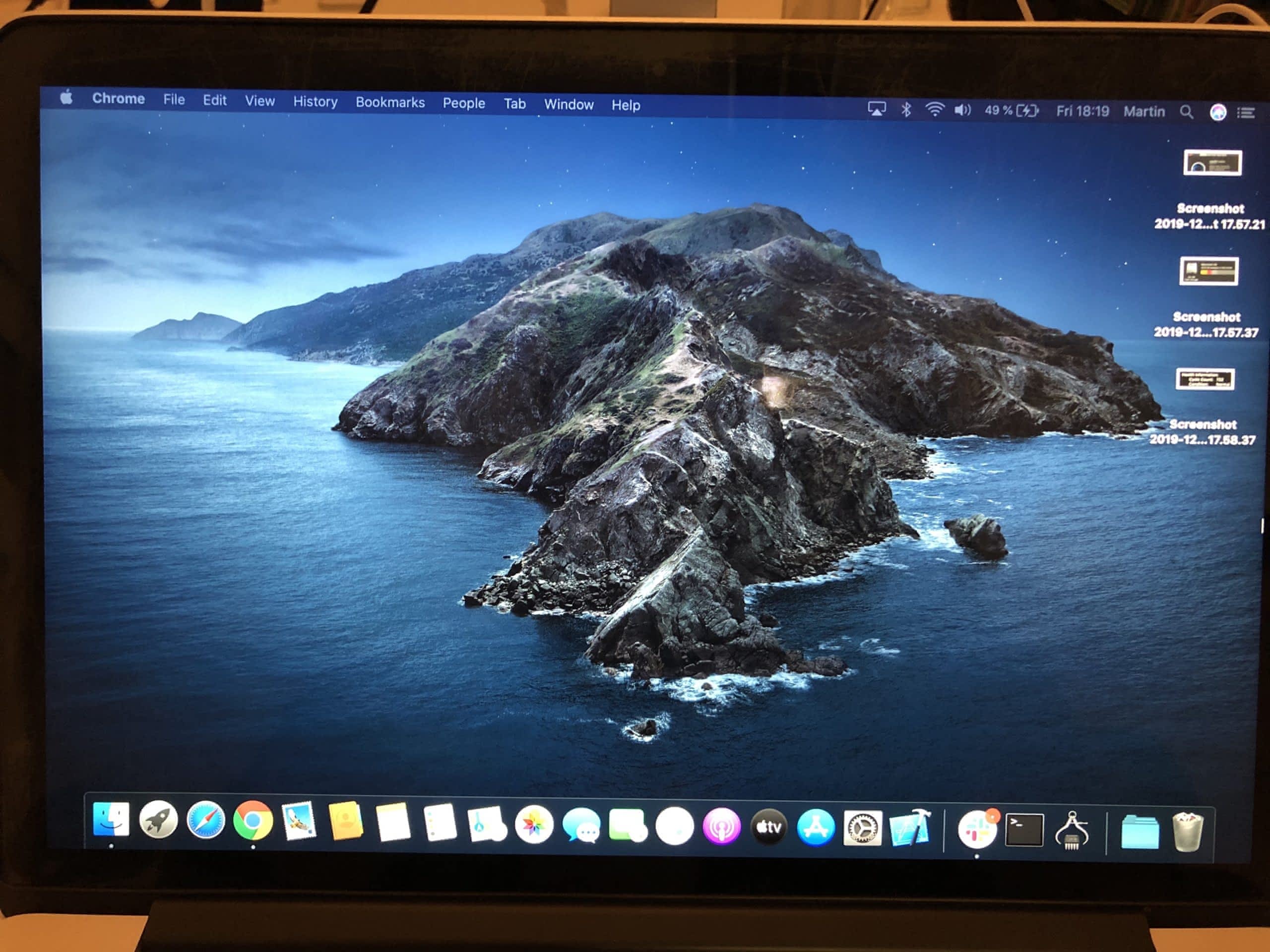The image size is (1270, 952).
Task: Open the Photos app icon
Action: [534, 825]
